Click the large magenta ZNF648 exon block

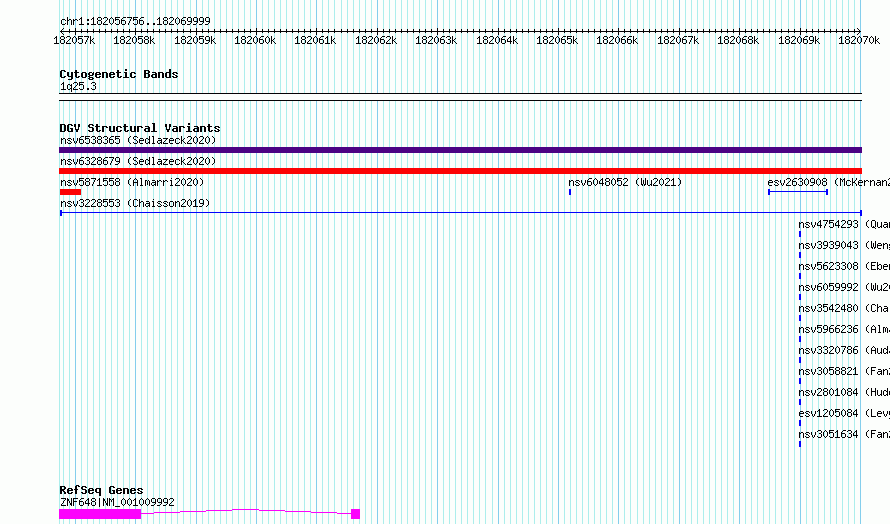click(x=100, y=514)
